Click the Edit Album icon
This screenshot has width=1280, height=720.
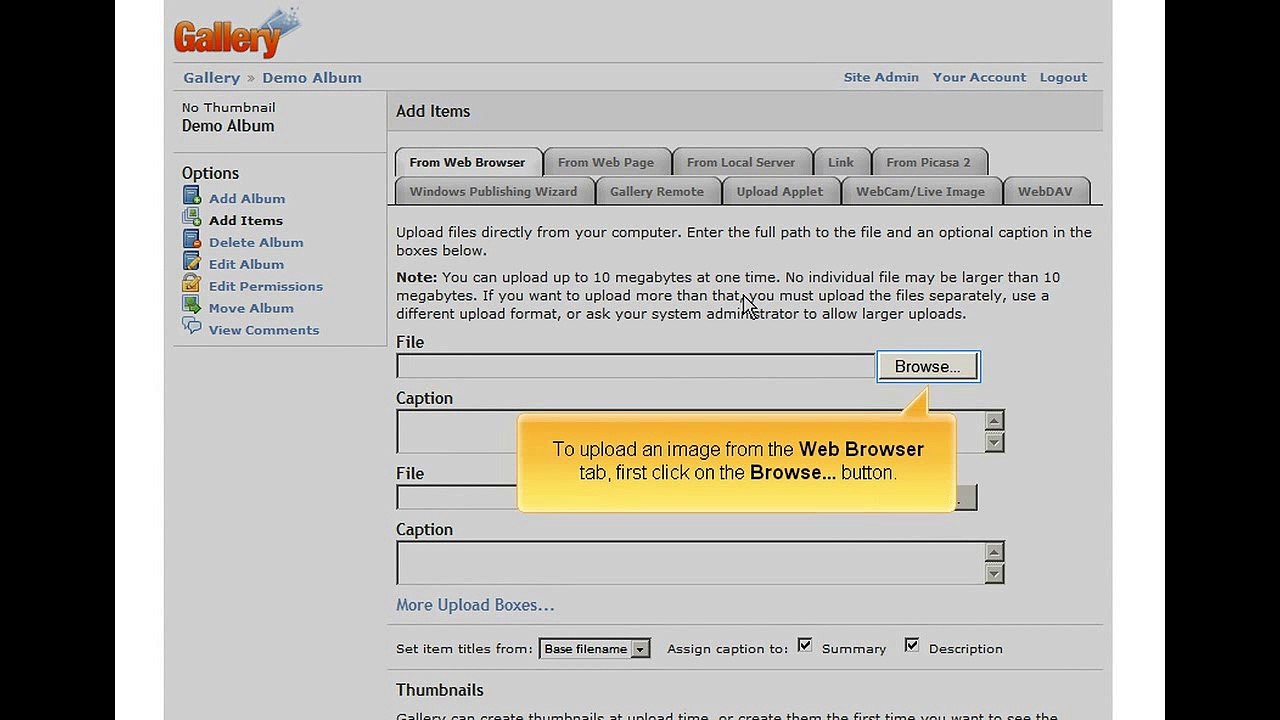click(191, 263)
